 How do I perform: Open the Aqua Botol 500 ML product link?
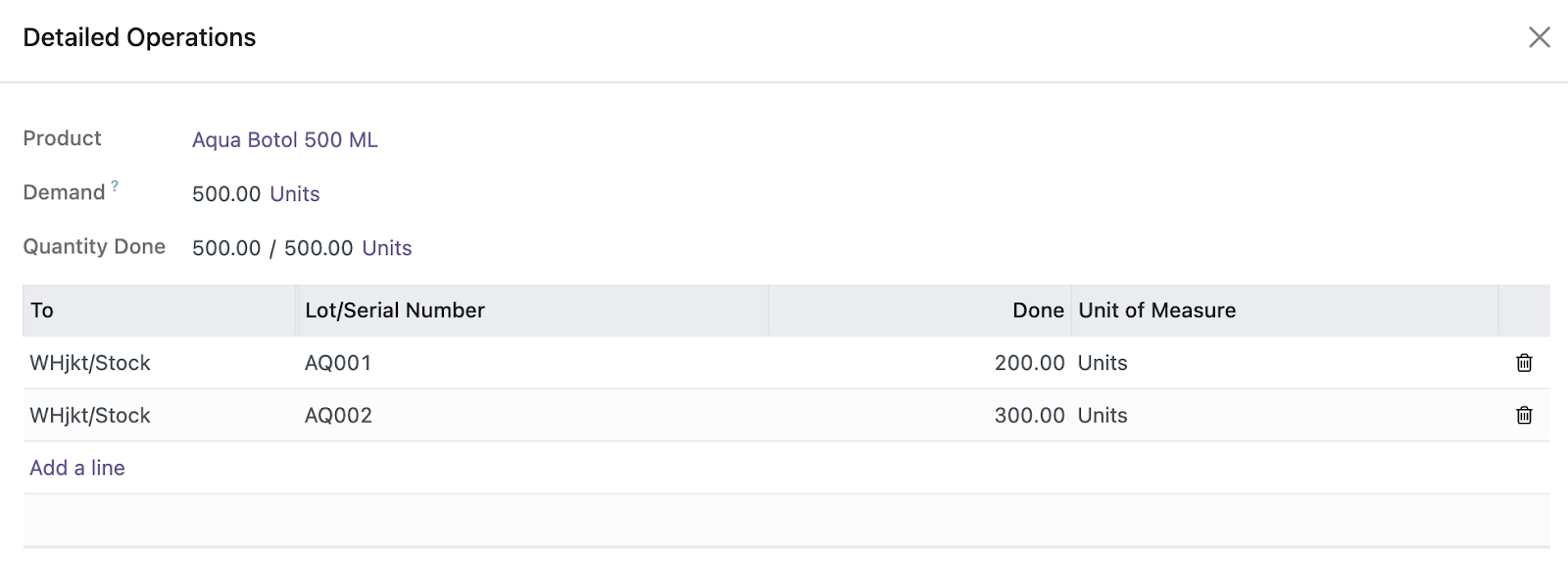pos(284,140)
